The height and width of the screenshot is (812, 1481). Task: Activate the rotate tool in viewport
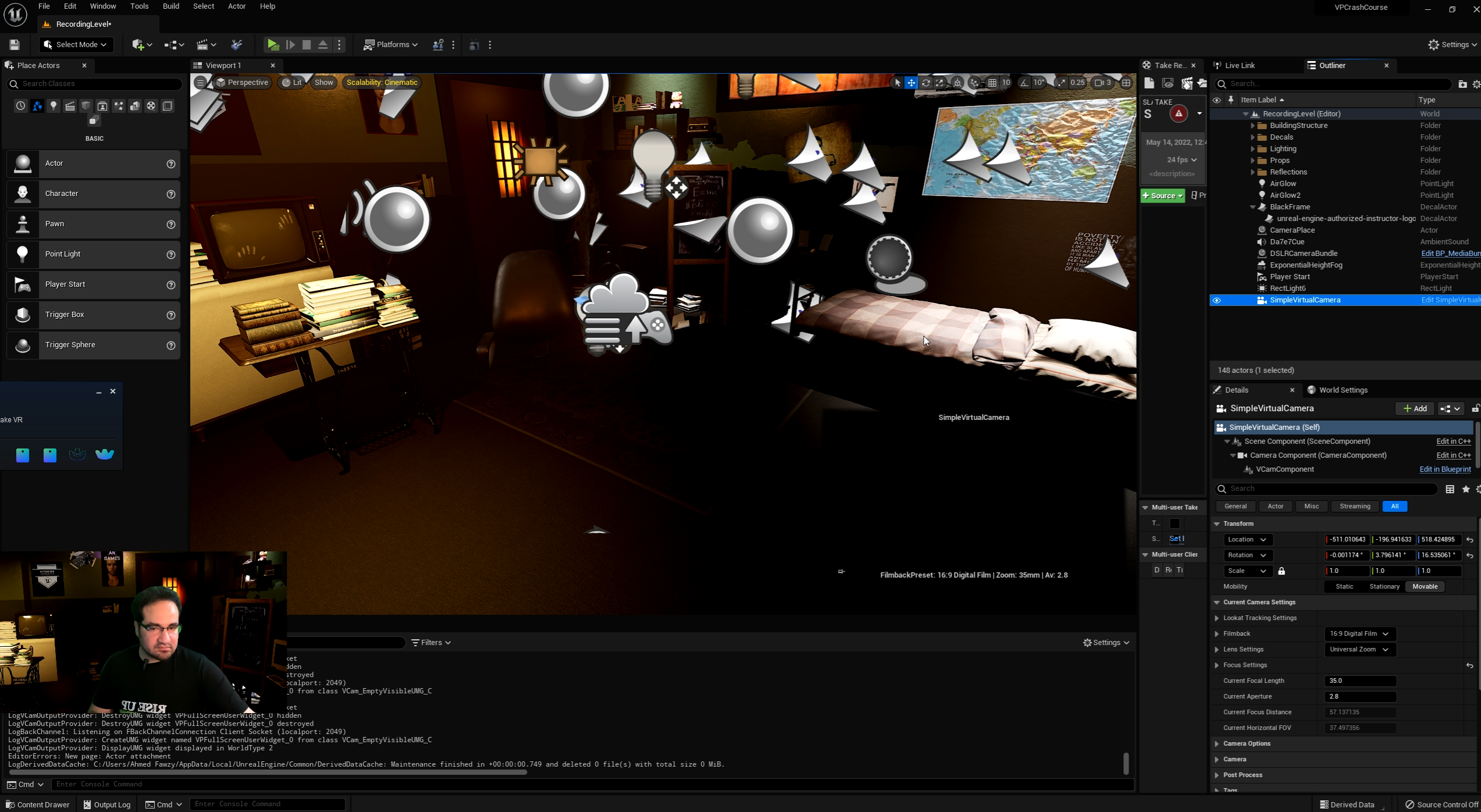pos(925,83)
